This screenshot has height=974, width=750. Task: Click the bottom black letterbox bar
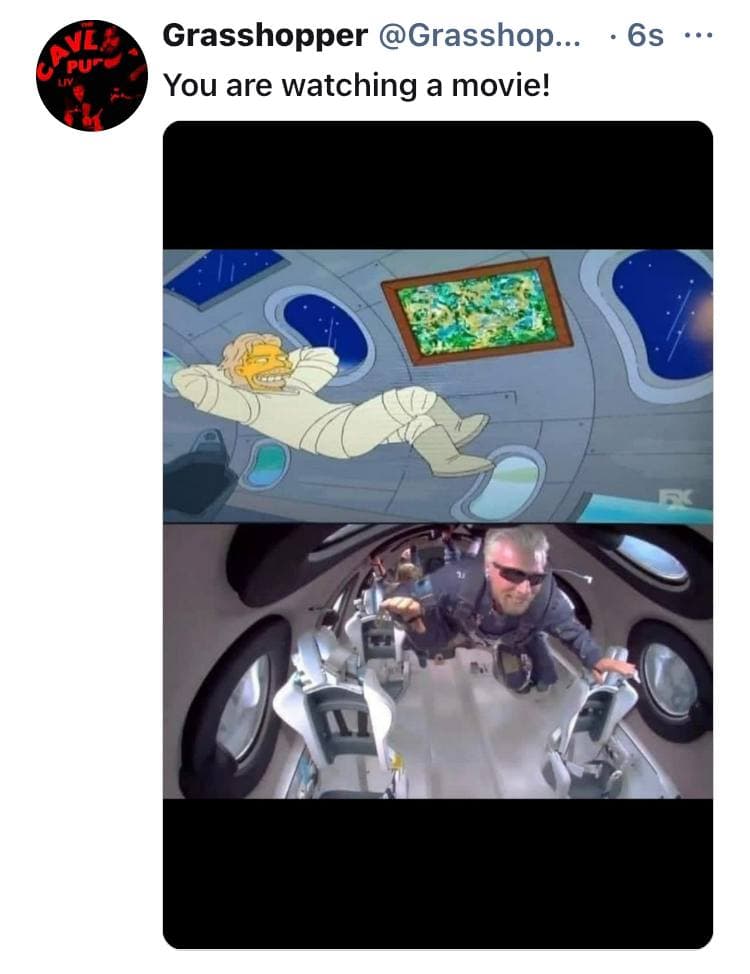click(437, 873)
